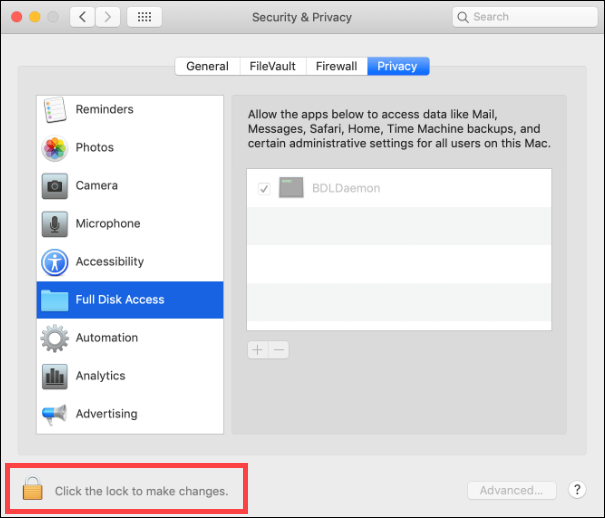The height and width of the screenshot is (518, 605).
Task: Click the Analytics bar chart icon
Action: tap(54, 376)
